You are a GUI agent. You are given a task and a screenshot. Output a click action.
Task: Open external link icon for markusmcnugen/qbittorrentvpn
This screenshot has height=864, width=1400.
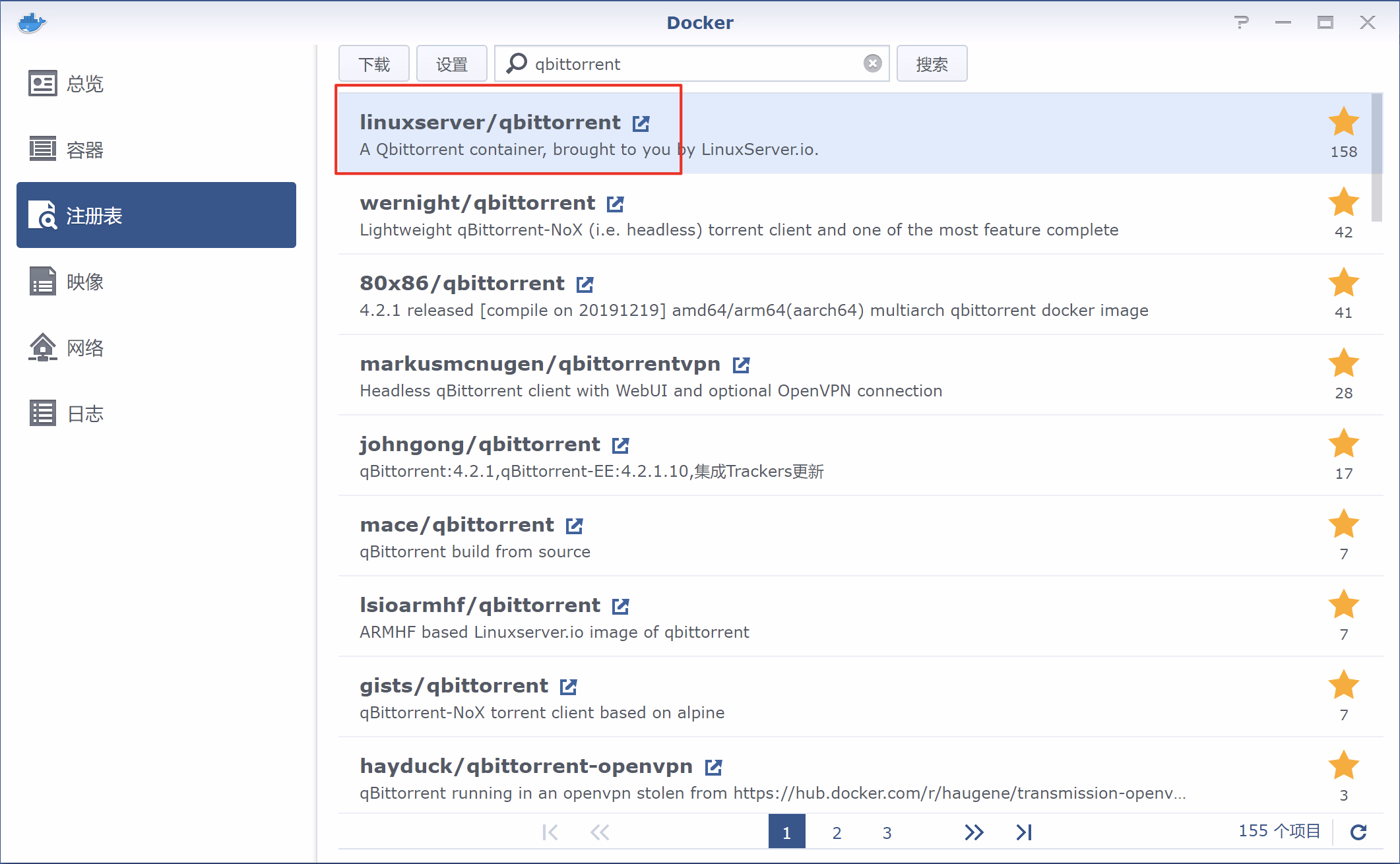[x=741, y=365]
